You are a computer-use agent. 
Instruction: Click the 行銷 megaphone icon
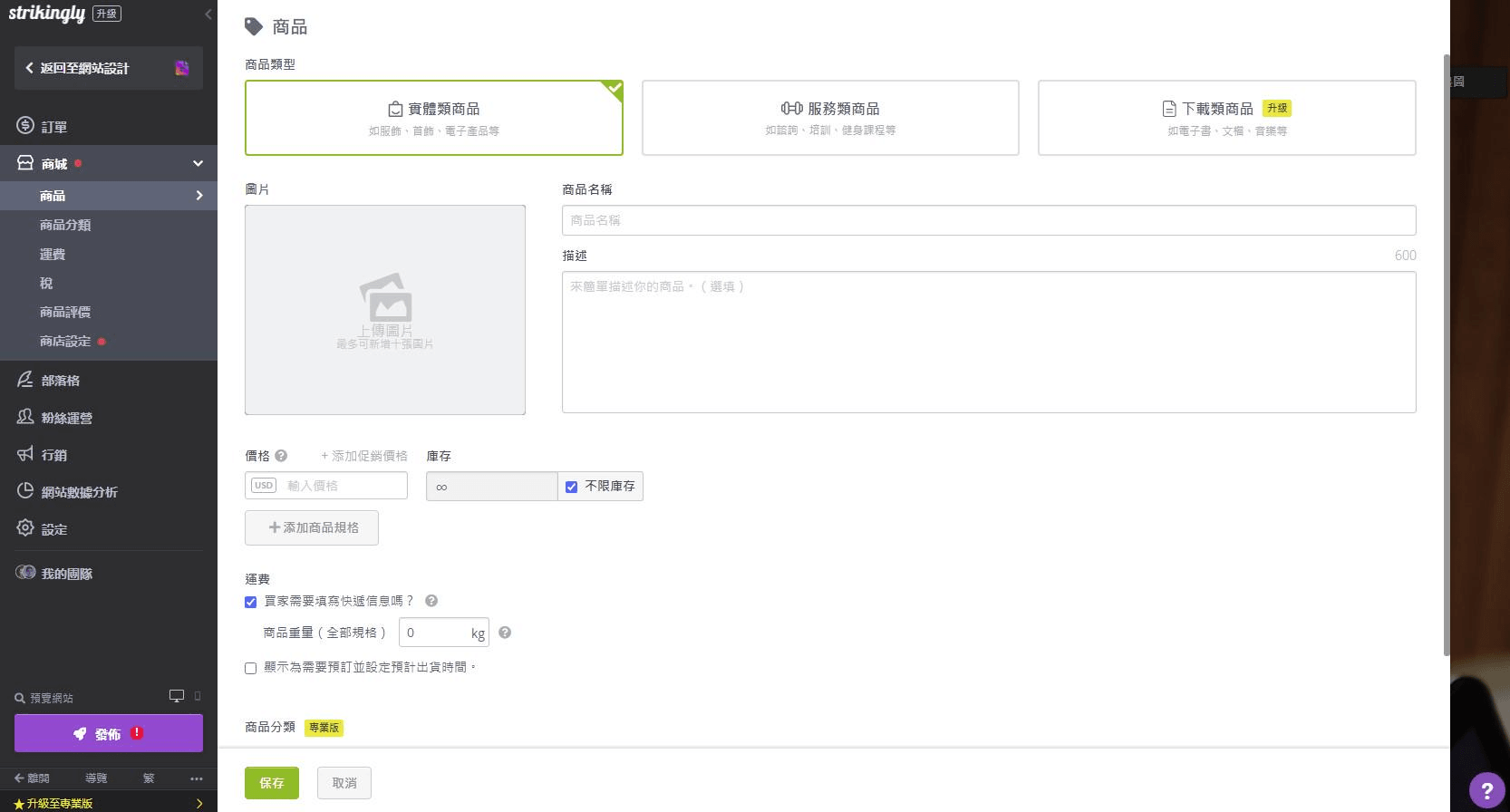(x=25, y=454)
